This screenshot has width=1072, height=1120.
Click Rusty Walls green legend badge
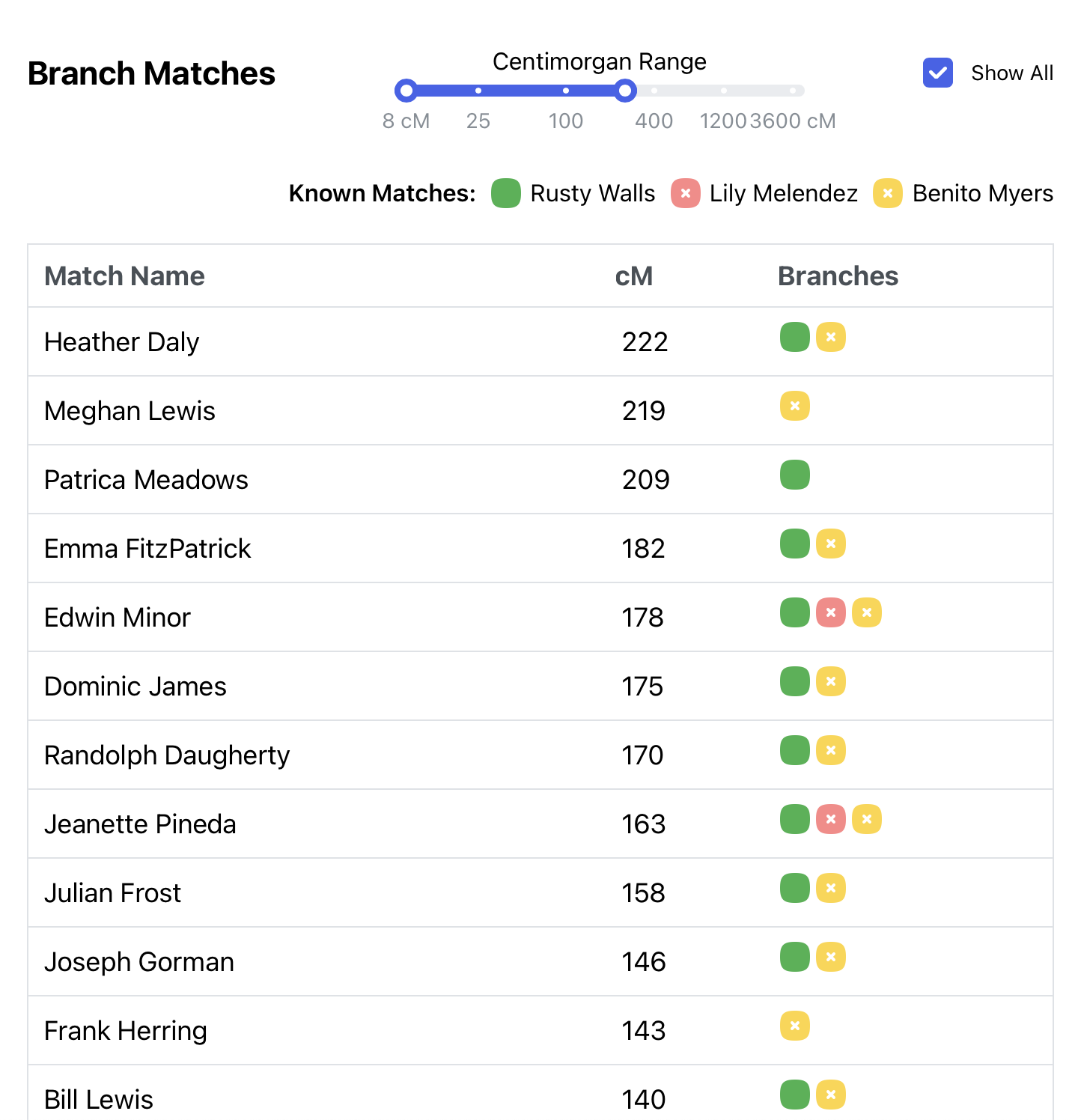pyautogui.click(x=506, y=193)
